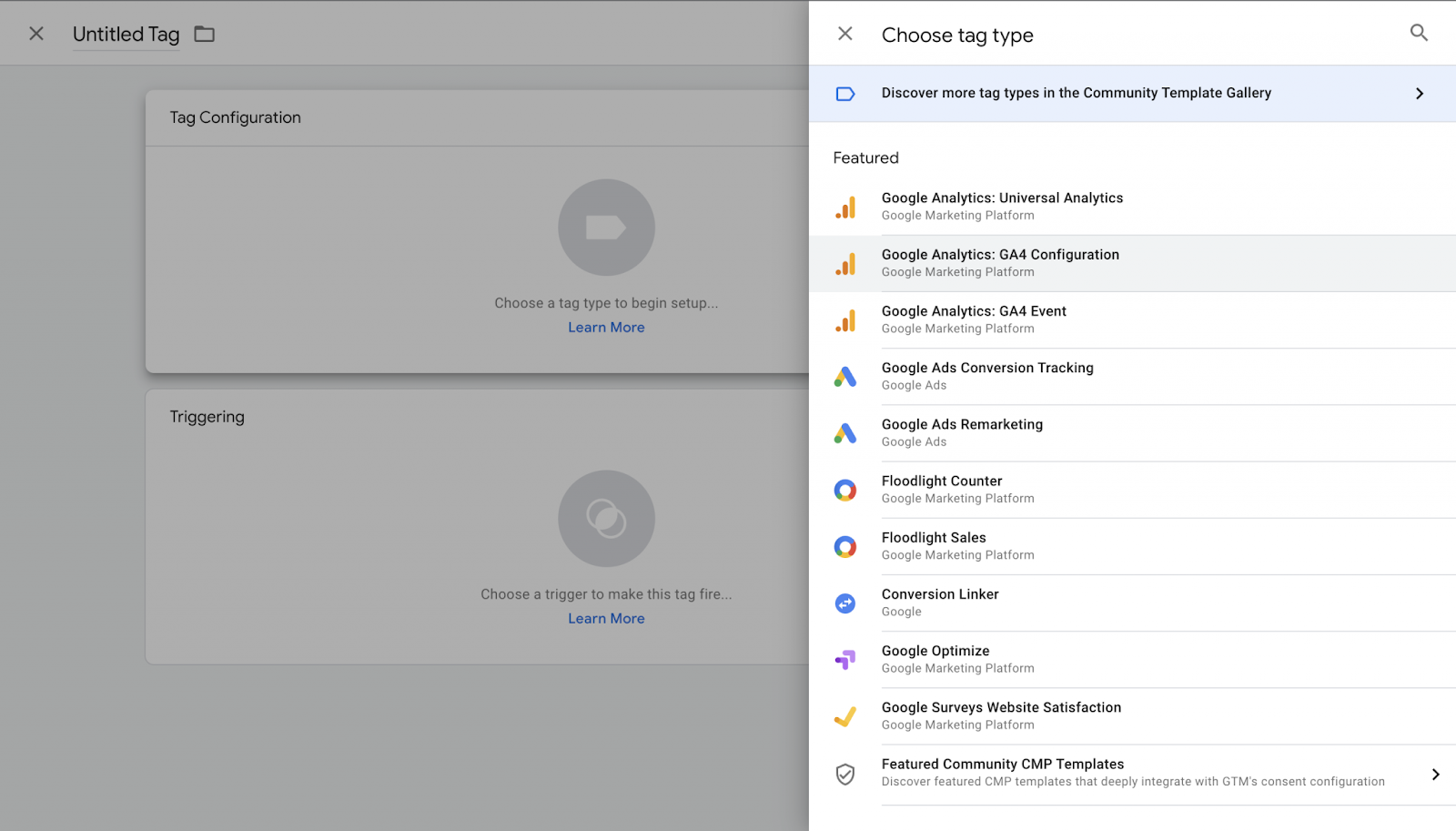Click Conversion Linker arrows icon
Screen dimensions: 1456x831
845,603
